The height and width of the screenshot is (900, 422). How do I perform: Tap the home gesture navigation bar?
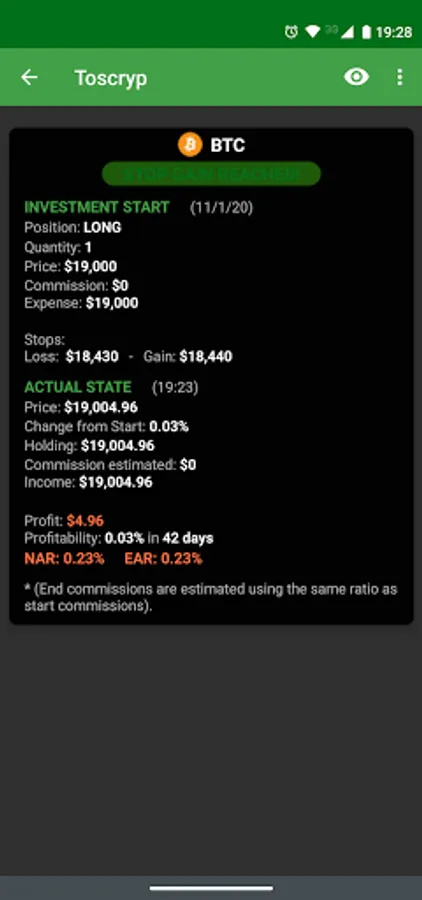(211, 888)
